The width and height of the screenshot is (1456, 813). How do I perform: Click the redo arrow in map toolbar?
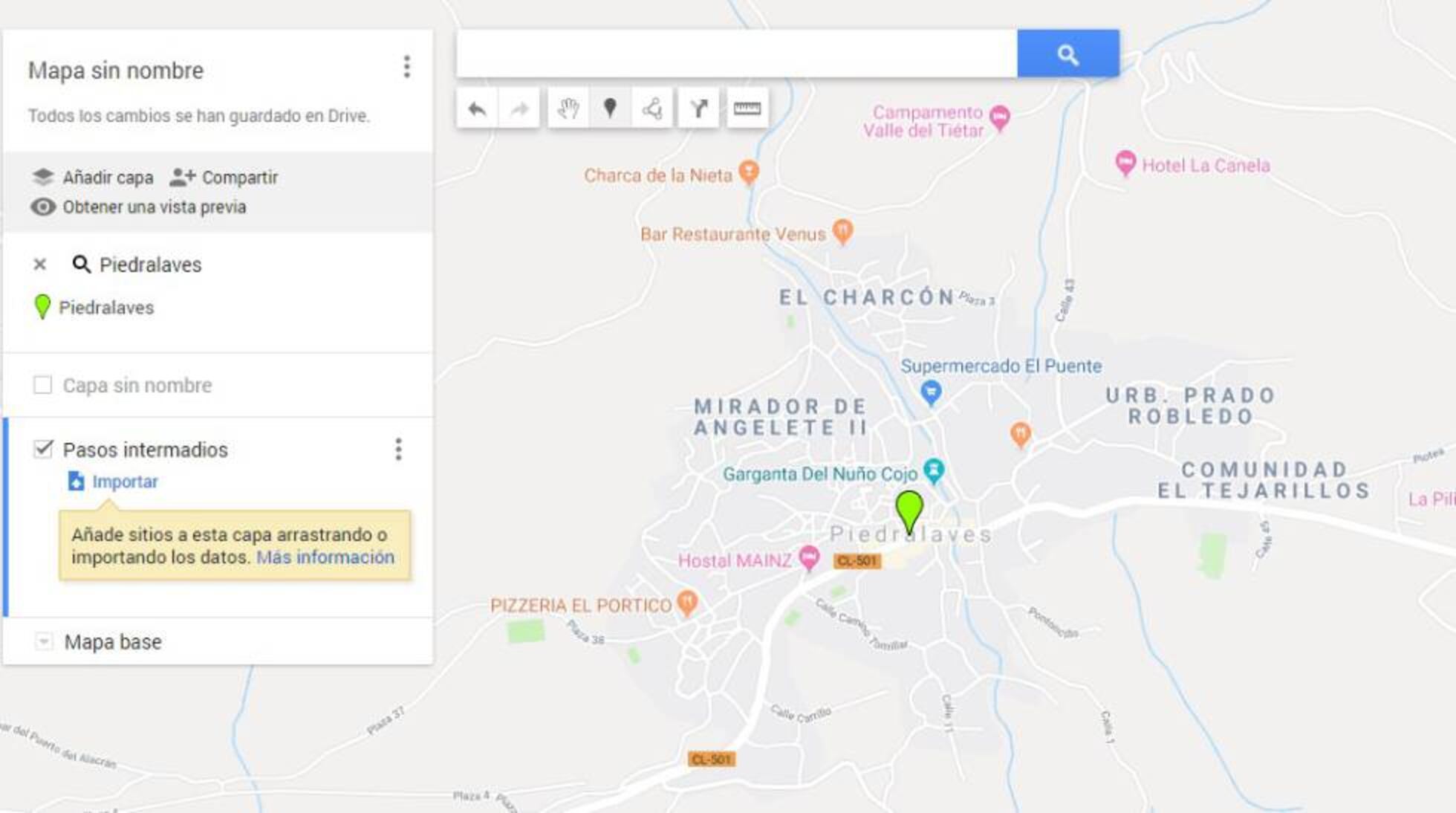click(519, 108)
